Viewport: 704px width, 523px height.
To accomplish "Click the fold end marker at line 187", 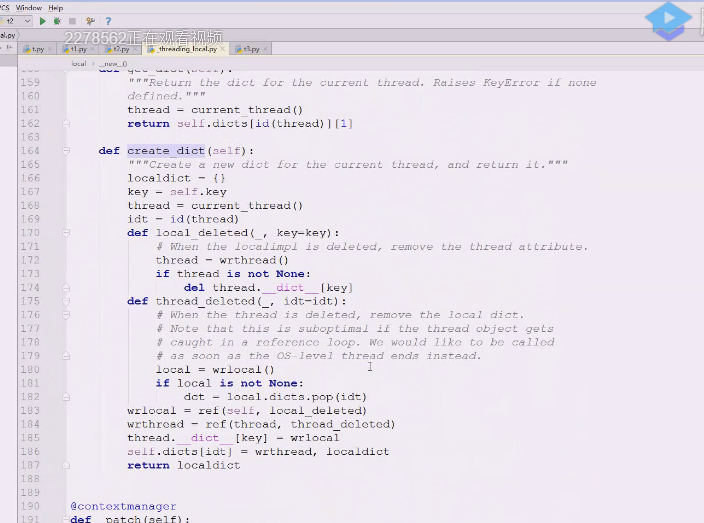I will coord(66,465).
